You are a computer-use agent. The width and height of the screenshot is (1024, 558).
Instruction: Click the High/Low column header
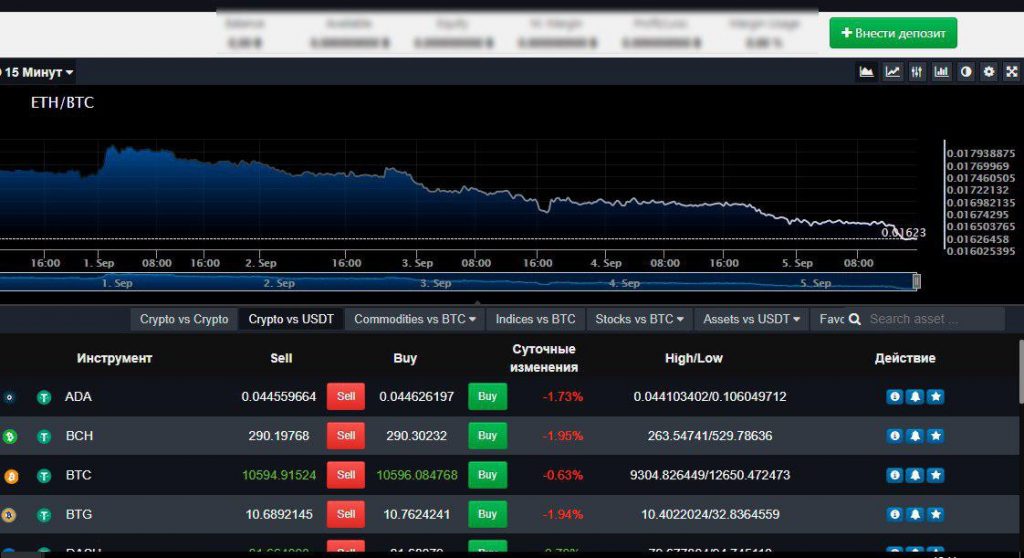pyautogui.click(x=694, y=358)
